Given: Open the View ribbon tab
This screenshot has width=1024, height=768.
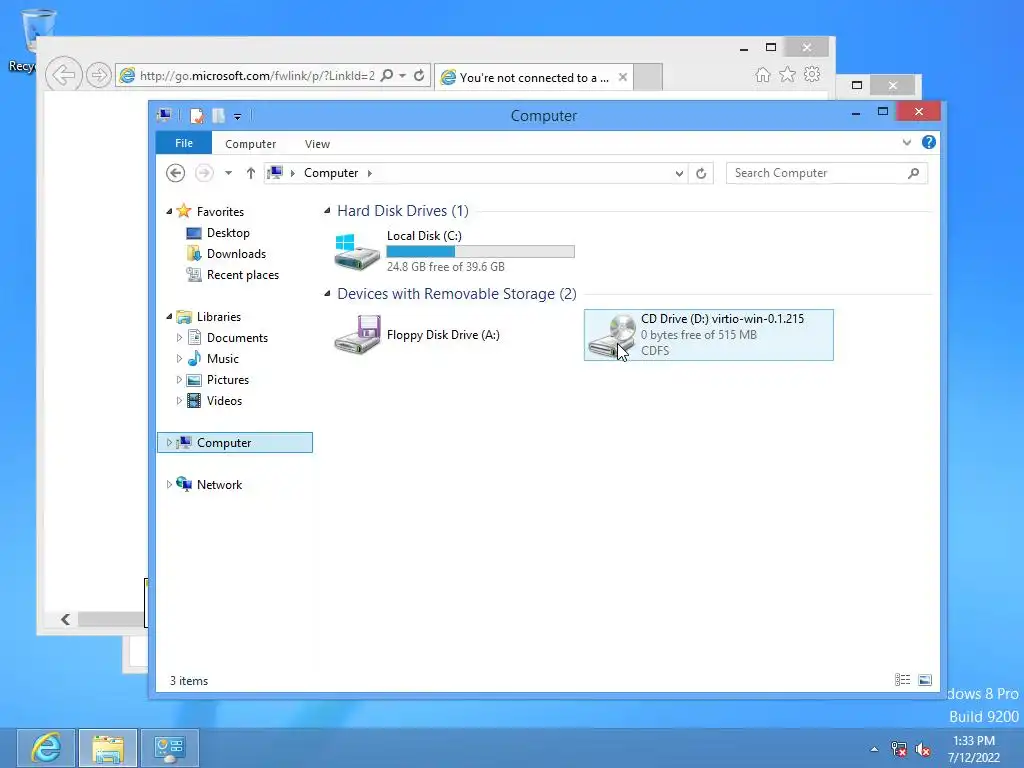Looking at the screenshot, I should (317, 144).
